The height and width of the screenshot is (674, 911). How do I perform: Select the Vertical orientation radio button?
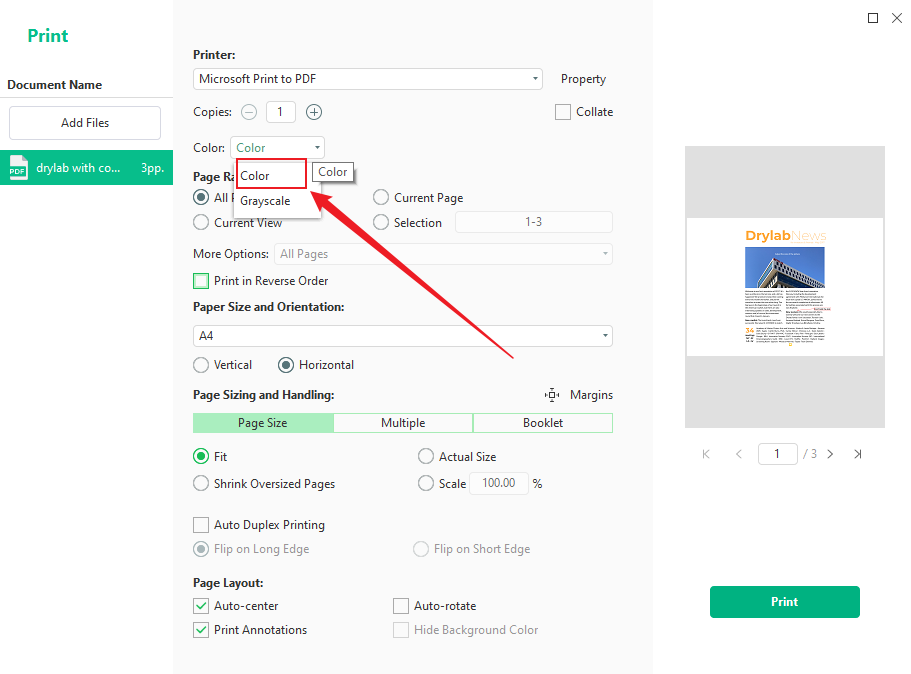click(199, 365)
